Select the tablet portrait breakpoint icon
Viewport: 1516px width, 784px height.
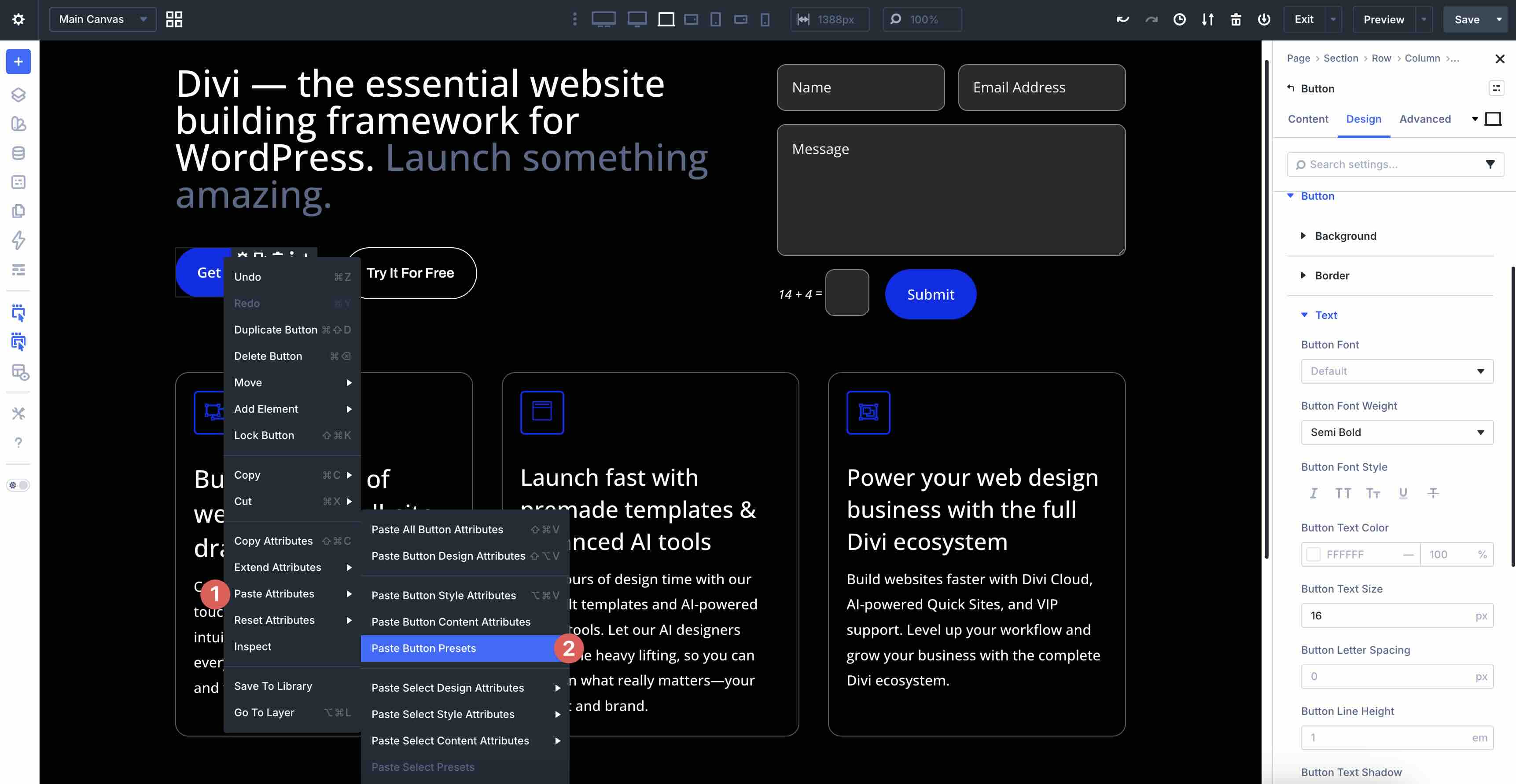click(x=716, y=19)
